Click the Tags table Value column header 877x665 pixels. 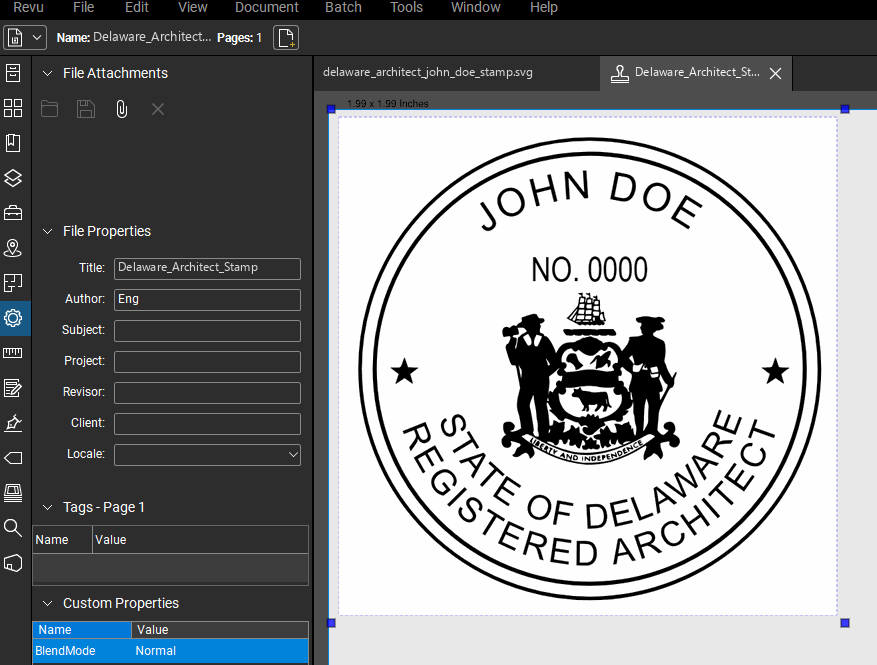(200, 540)
